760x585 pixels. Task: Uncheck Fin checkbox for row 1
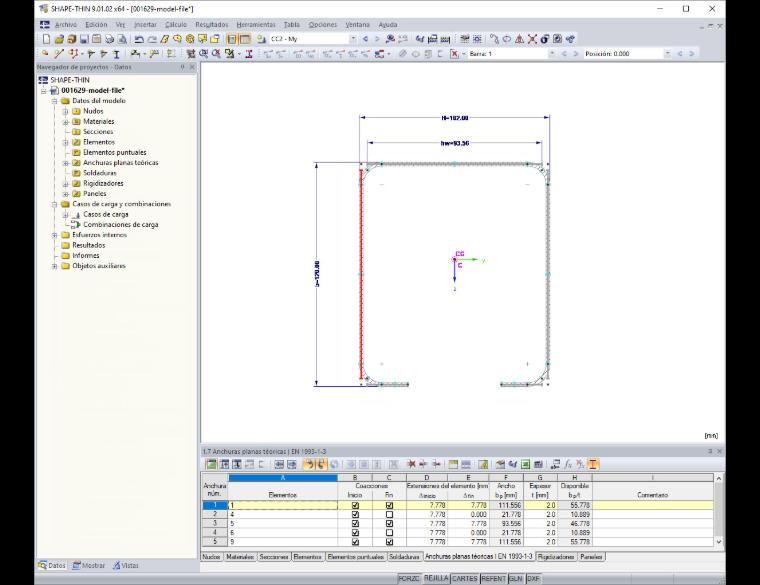pos(389,505)
